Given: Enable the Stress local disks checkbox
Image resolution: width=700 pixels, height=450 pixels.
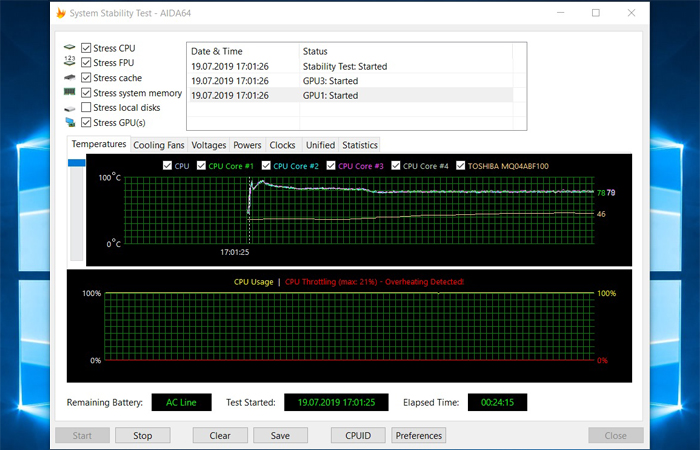Looking at the screenshot, I should click(x=86, y=108).
